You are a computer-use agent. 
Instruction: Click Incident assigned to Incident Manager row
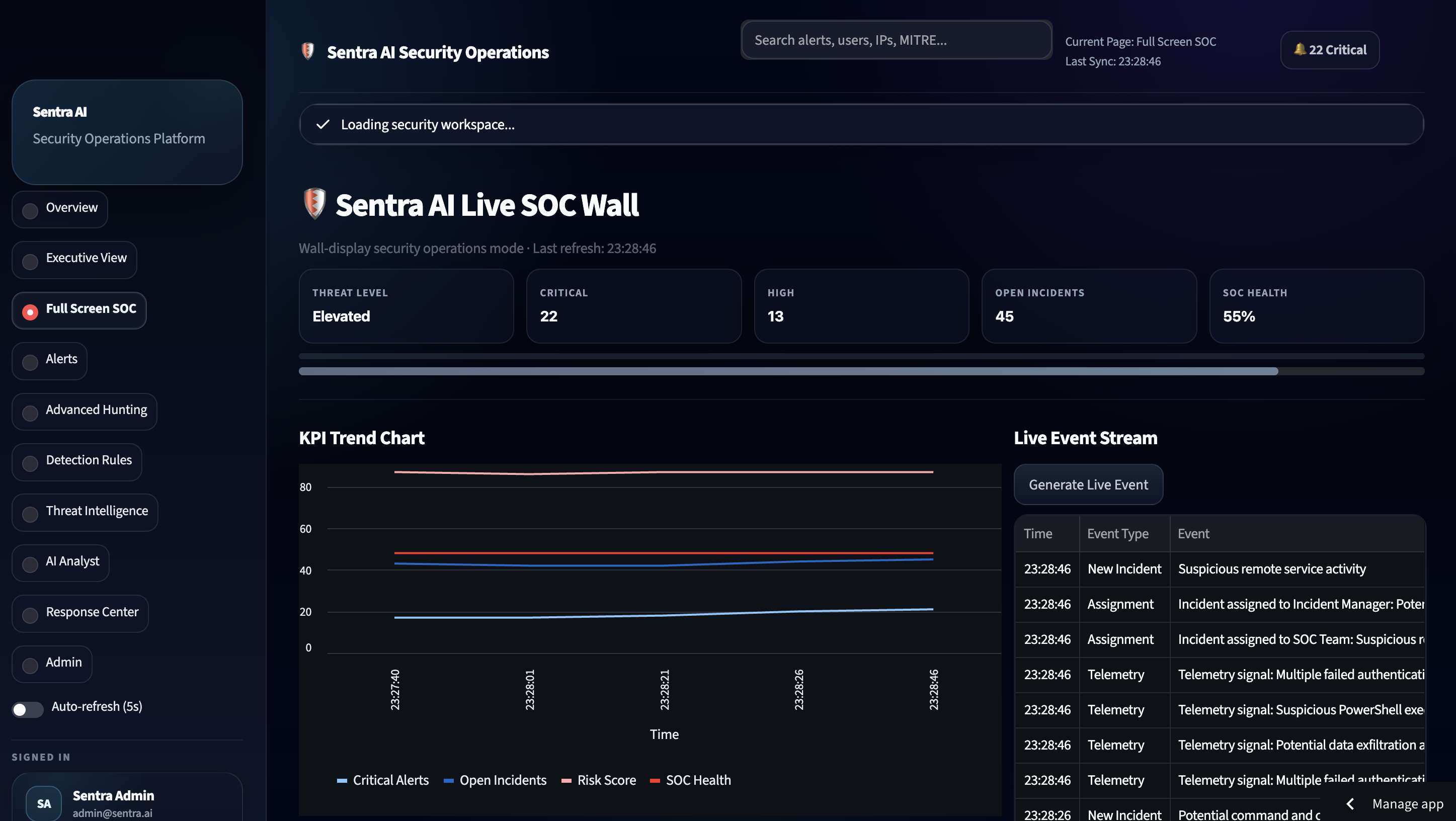1220,604
